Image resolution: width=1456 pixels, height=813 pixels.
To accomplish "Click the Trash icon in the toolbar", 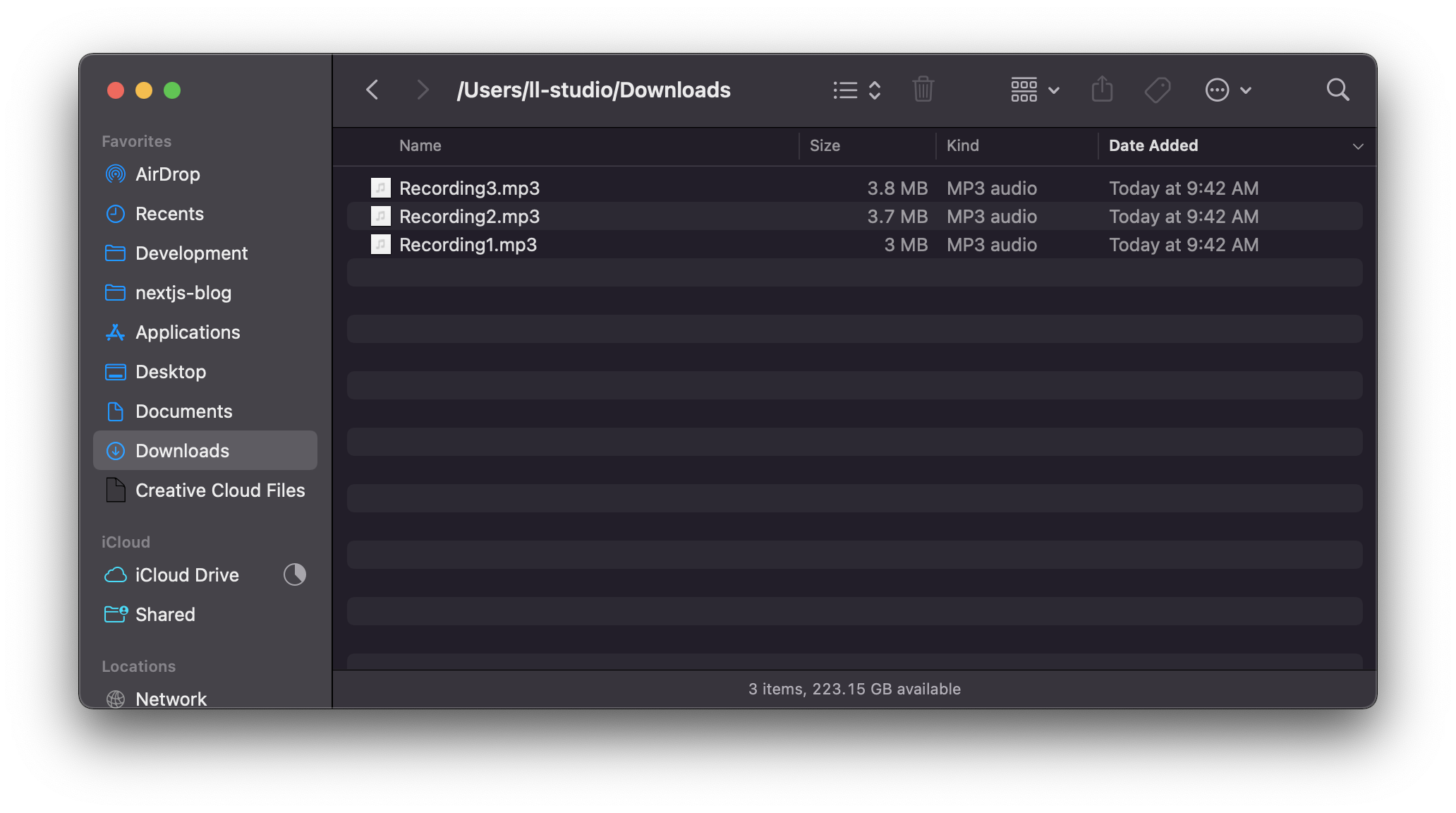I will [923, 90].
